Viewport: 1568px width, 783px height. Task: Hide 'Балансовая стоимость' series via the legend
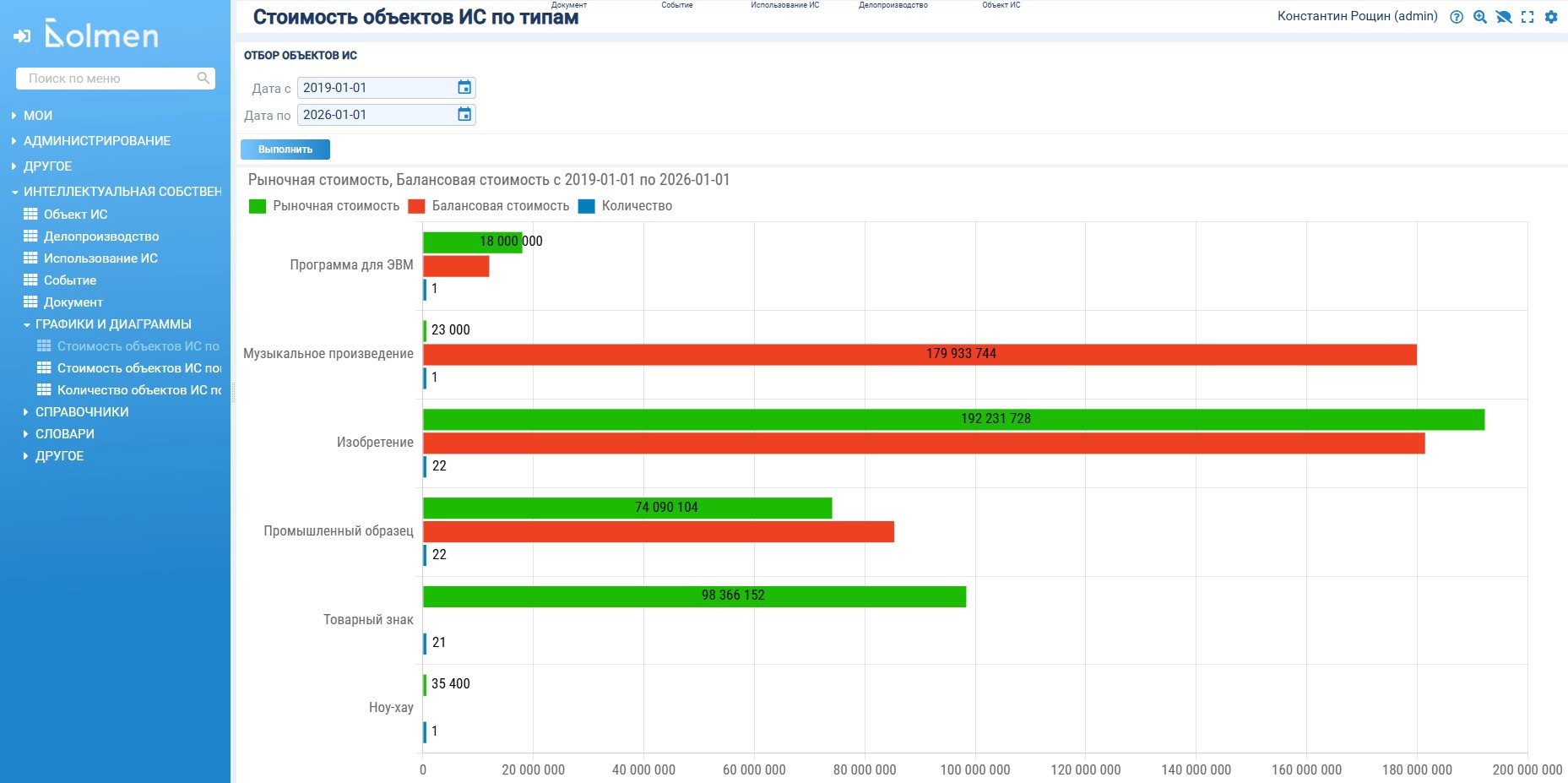[x=490, y=206]
